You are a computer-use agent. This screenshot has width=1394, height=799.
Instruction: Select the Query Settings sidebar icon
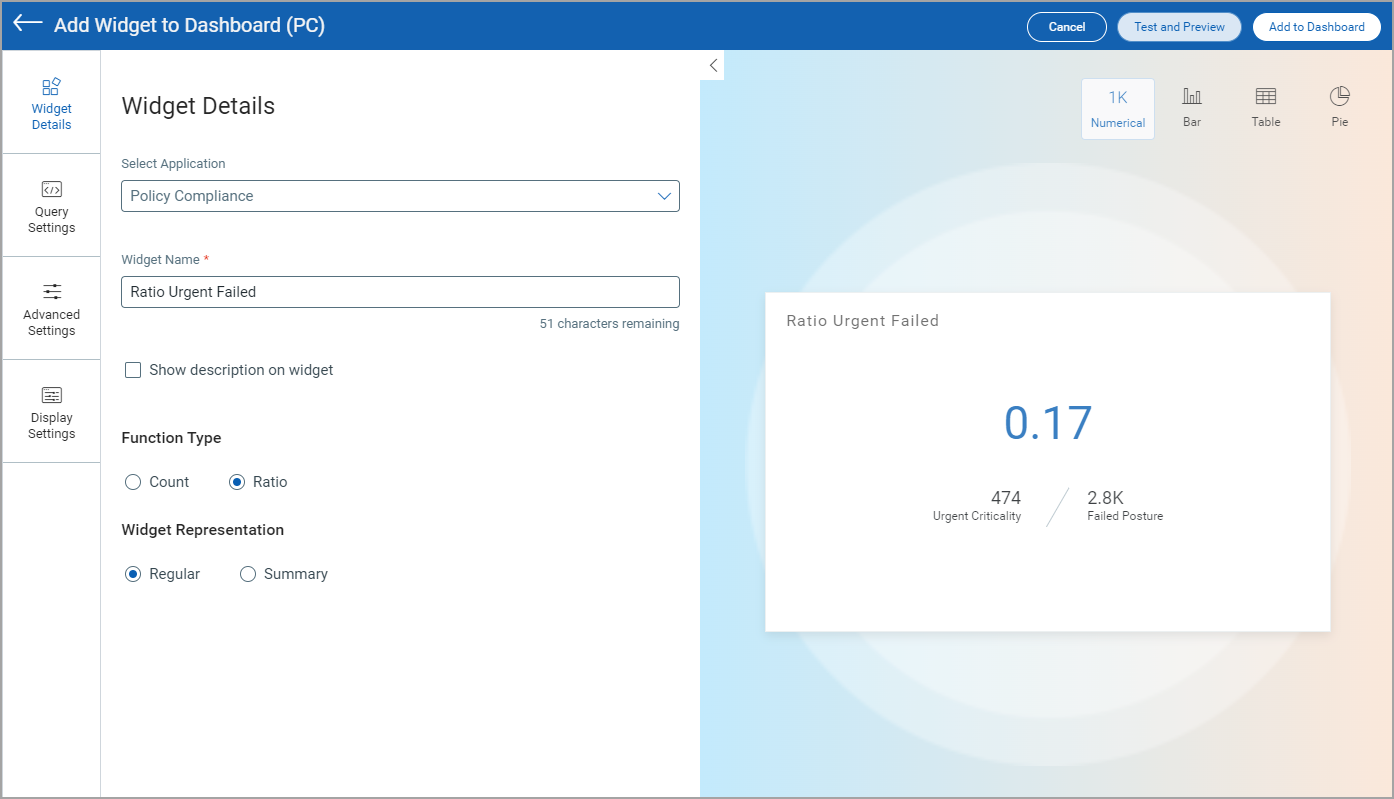(51, 205)
